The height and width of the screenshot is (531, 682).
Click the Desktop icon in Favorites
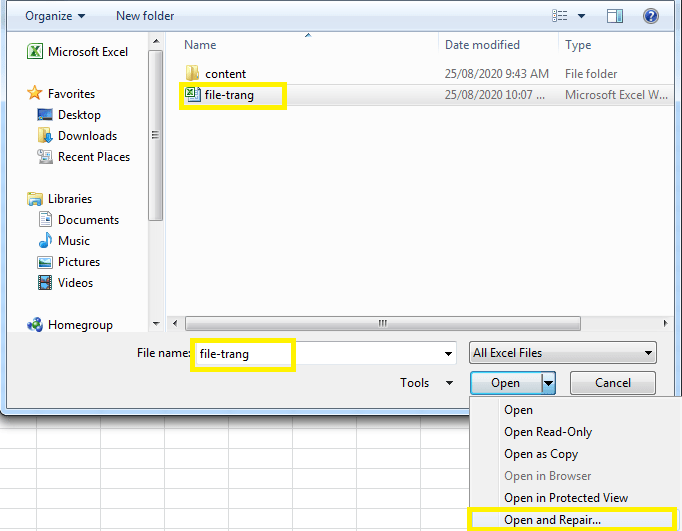click(x=45, y=114)
